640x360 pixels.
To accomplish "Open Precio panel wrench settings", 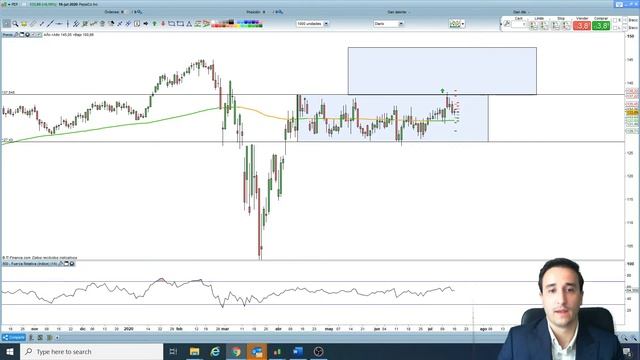I will click(x=16, y=35).
